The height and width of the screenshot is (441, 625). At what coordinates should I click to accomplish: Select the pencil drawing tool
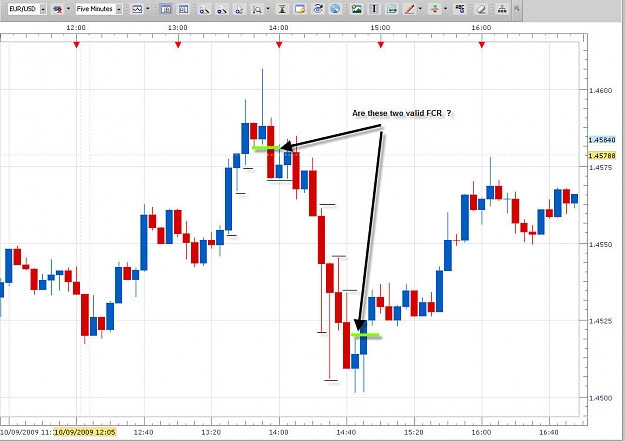(409, 9)
